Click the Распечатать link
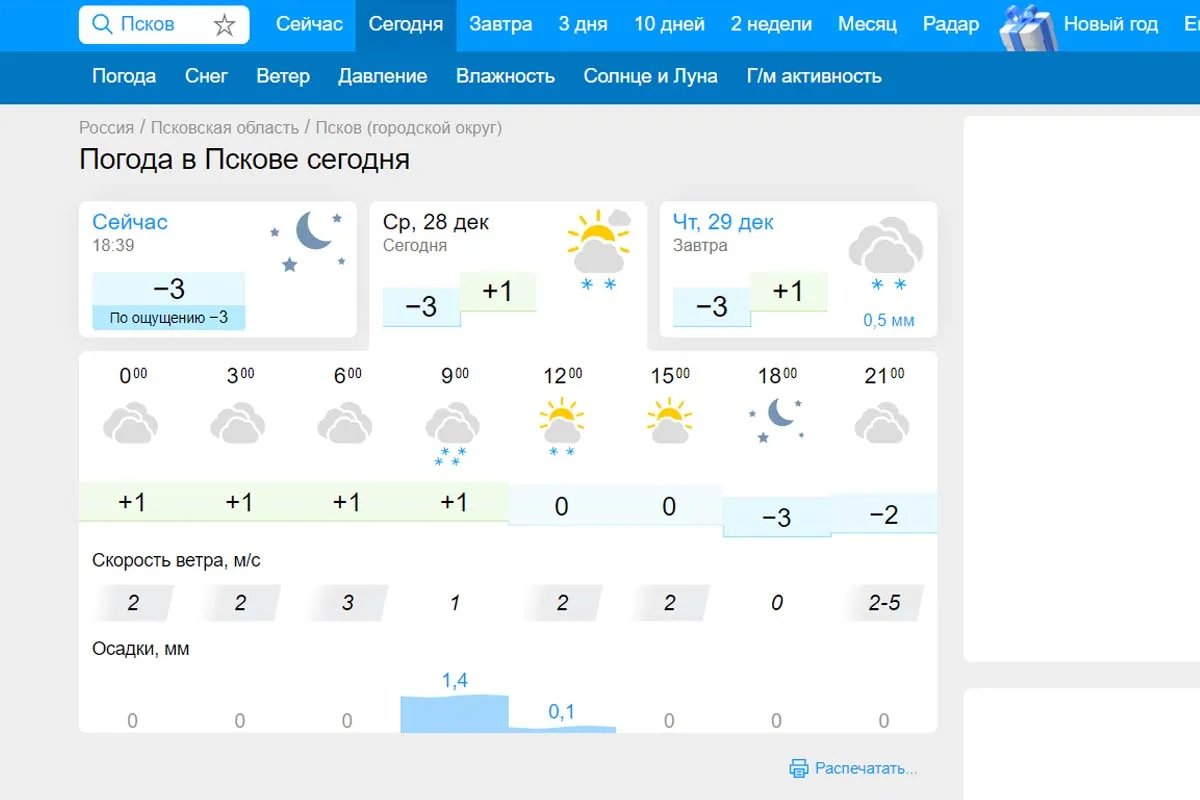 click(866, 768)
